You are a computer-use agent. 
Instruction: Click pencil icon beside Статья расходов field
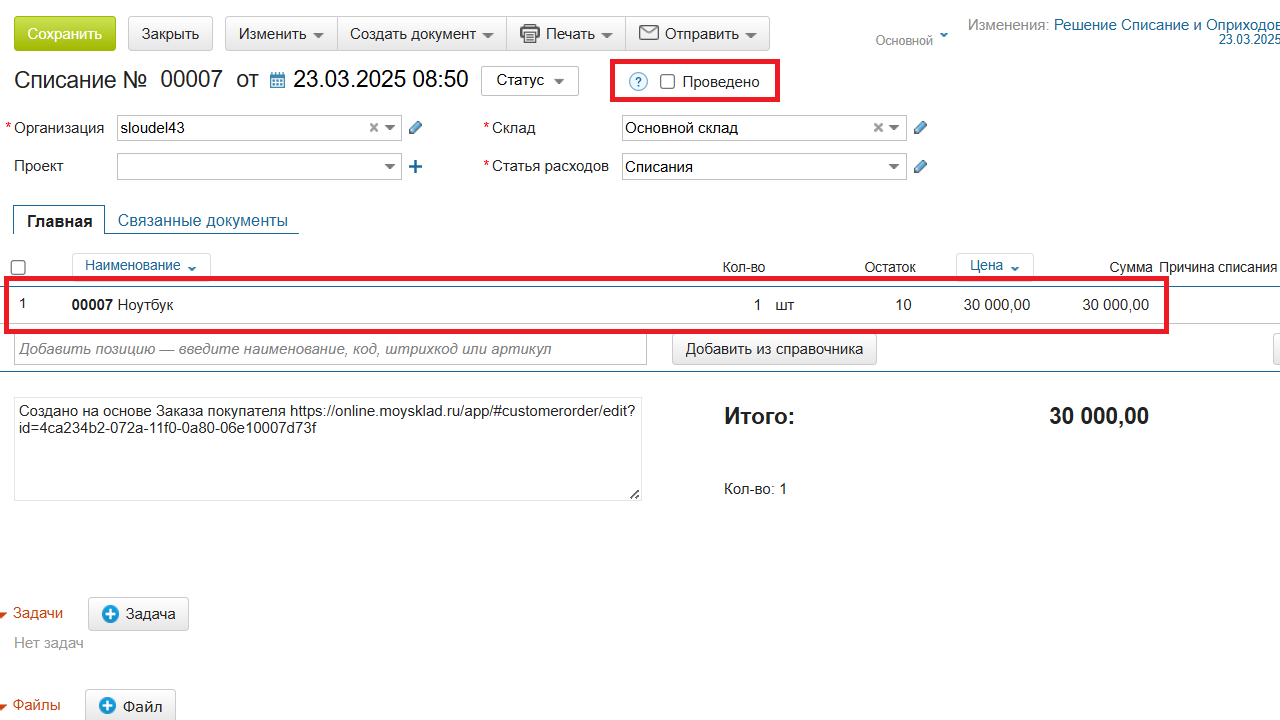(921, 167)
